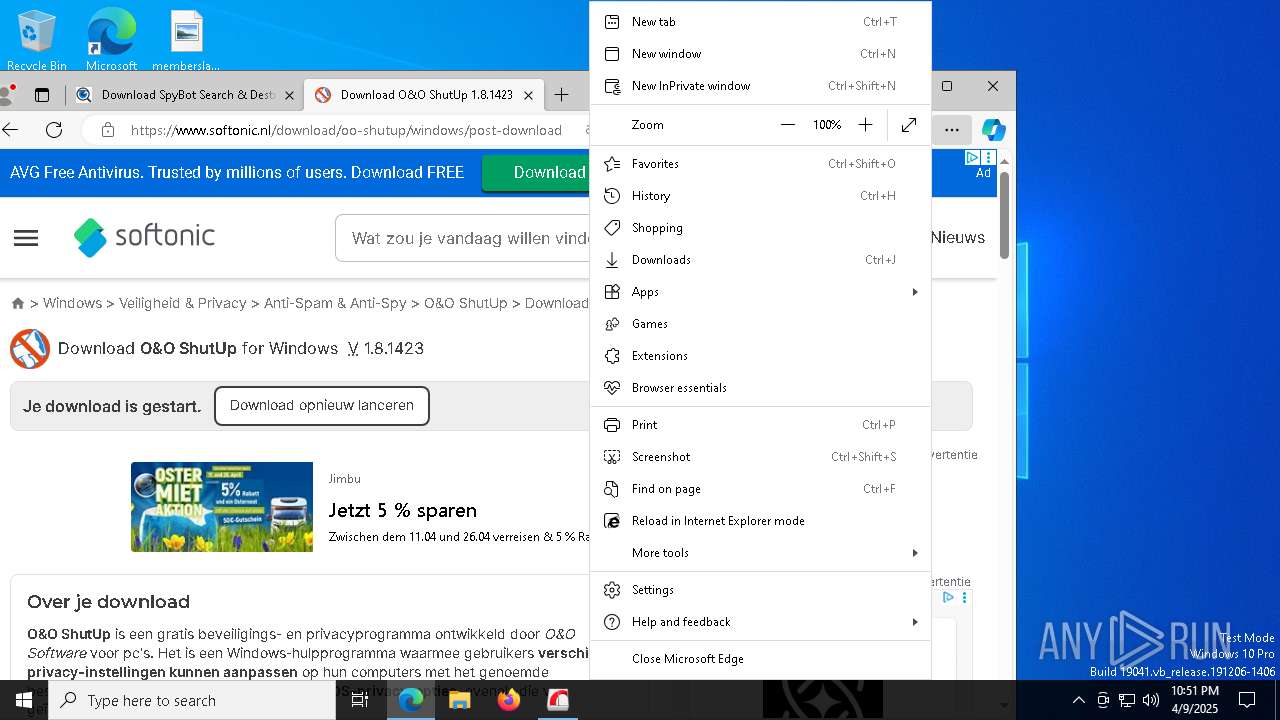This screenshot has width=1280, height=720.
Task: Launch Firefox from taskbar
Action: click(509, 700)
